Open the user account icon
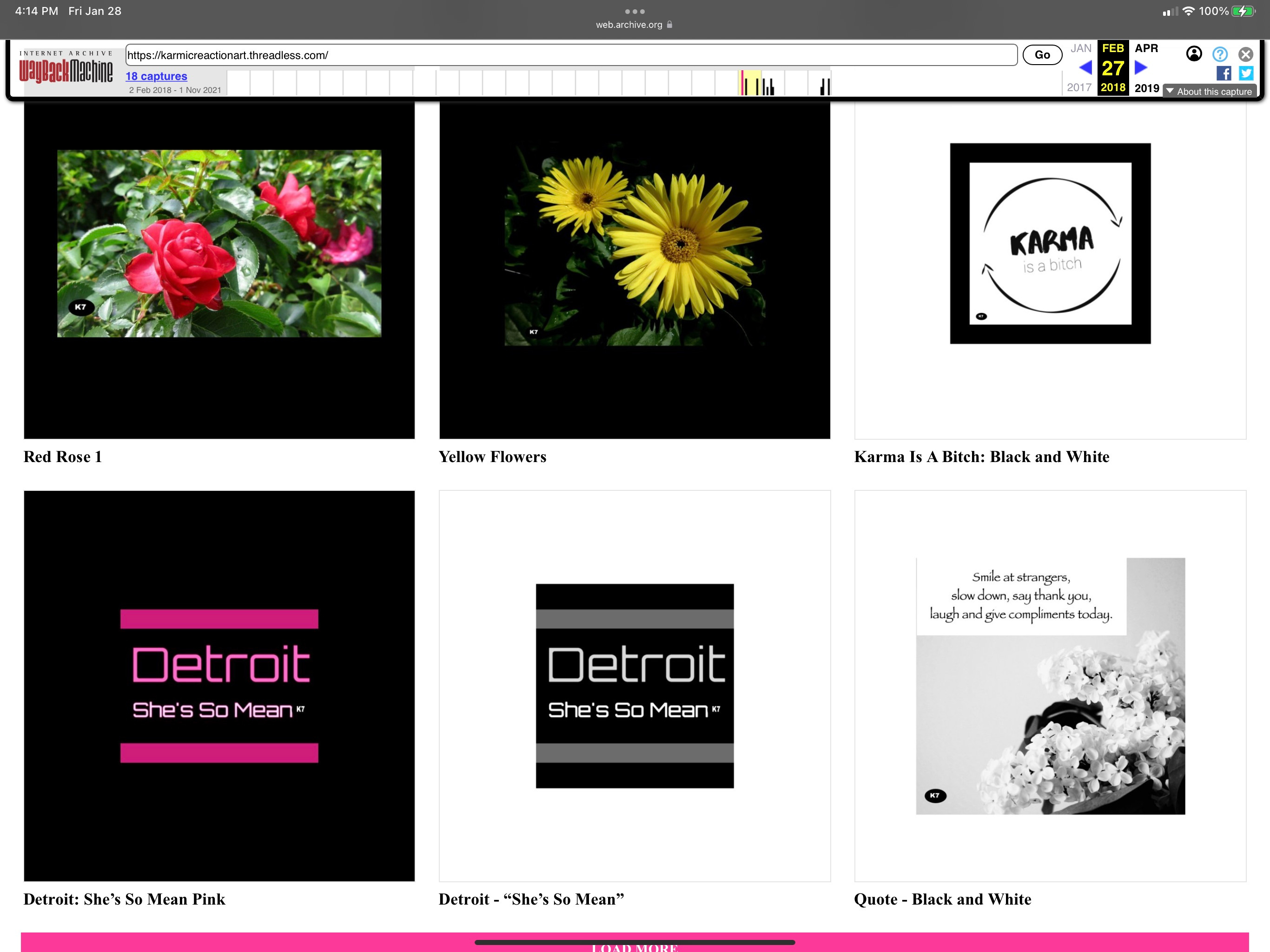This screenshot has width=1270, height=952. pos(1194,54)
